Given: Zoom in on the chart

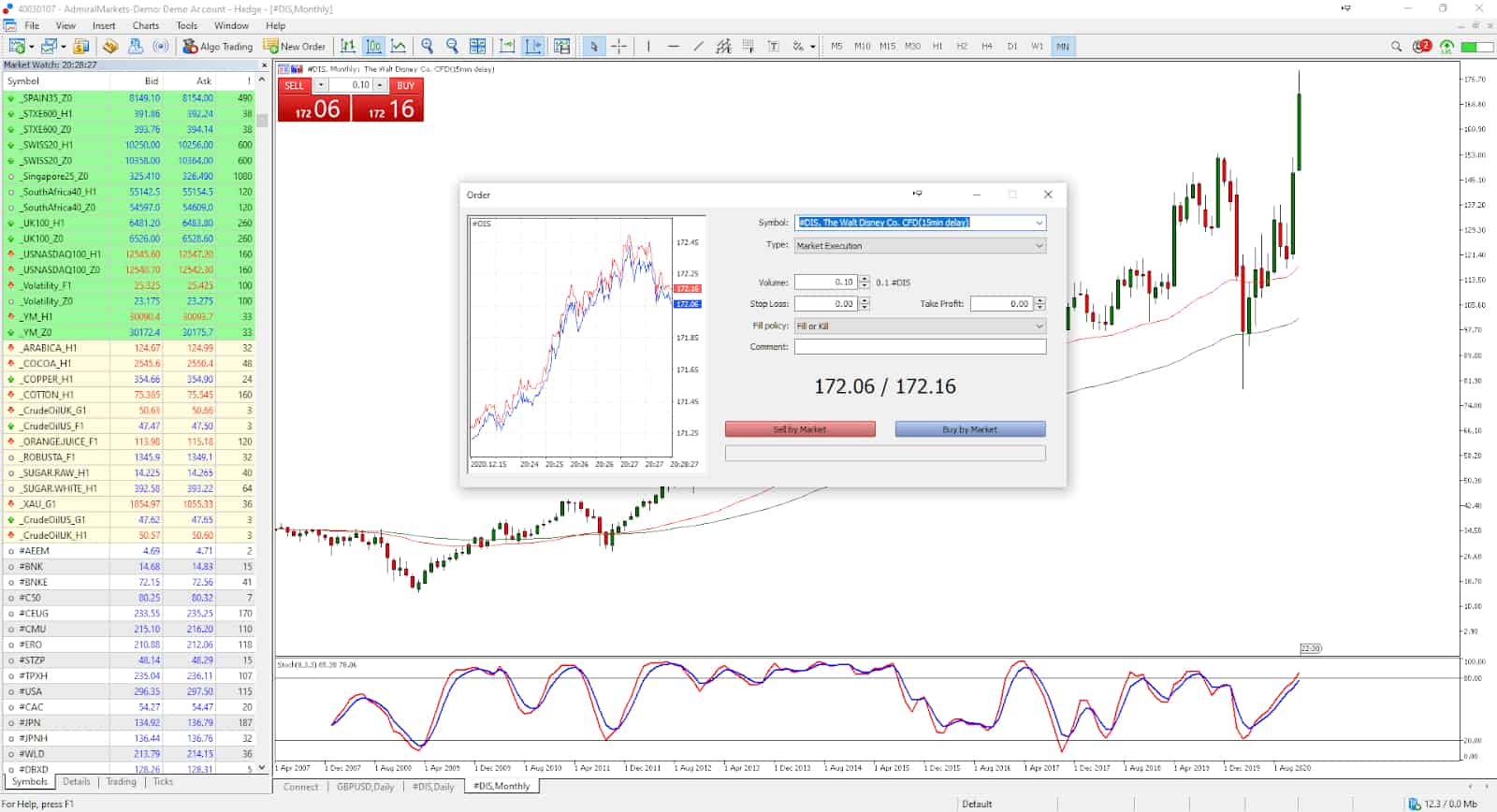Looking at the screenshot, I should pos(428,46).
